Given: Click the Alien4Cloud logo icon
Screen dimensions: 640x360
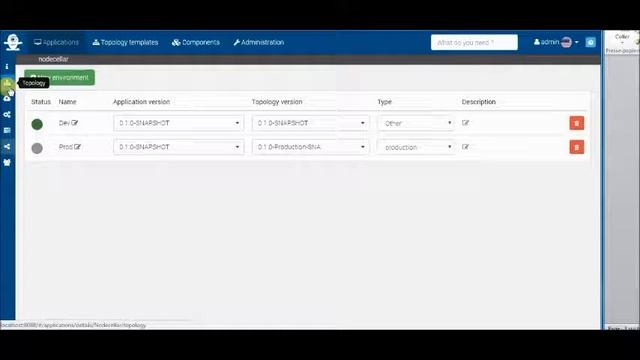Looking at the screenshot, I should tap(13, 42).
